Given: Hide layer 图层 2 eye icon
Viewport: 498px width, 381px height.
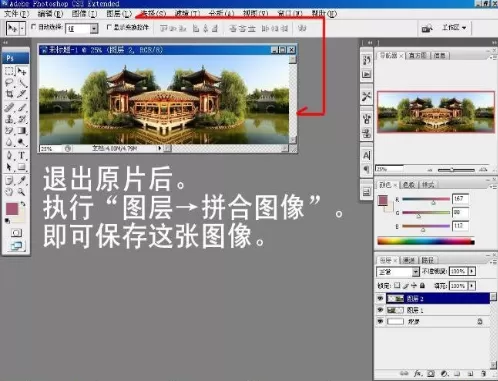Looking at the screenshot, I should click(x=380, y=299).
